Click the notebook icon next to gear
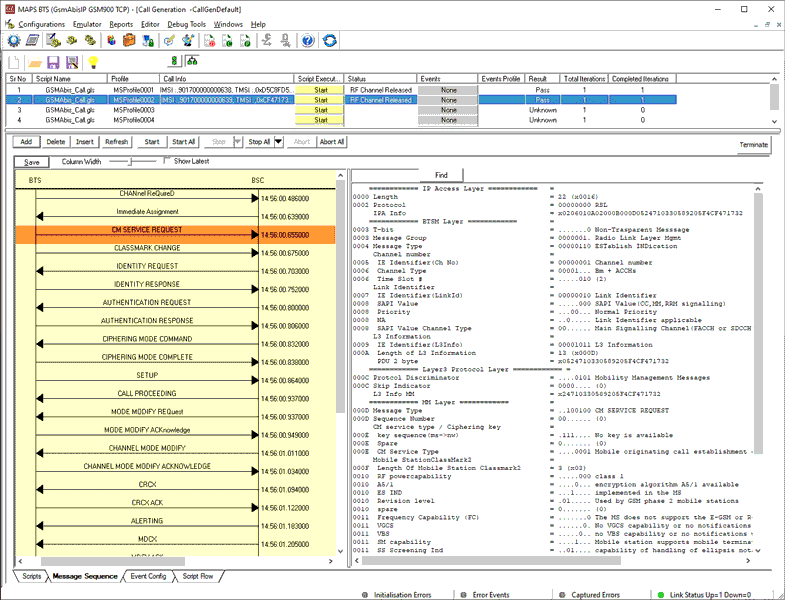 click(33, 41)
